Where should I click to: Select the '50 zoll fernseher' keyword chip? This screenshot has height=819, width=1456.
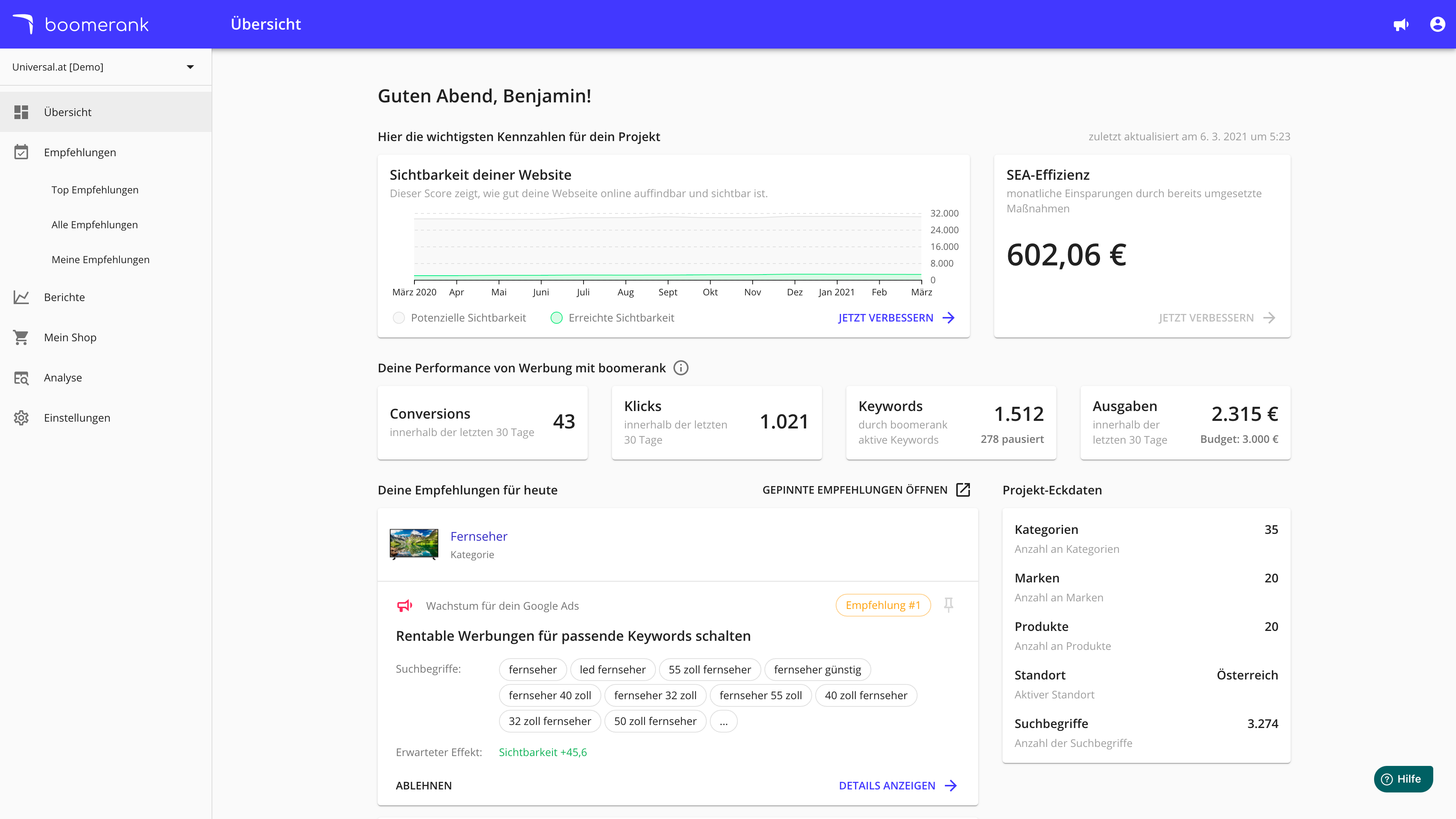coord(655,721)
